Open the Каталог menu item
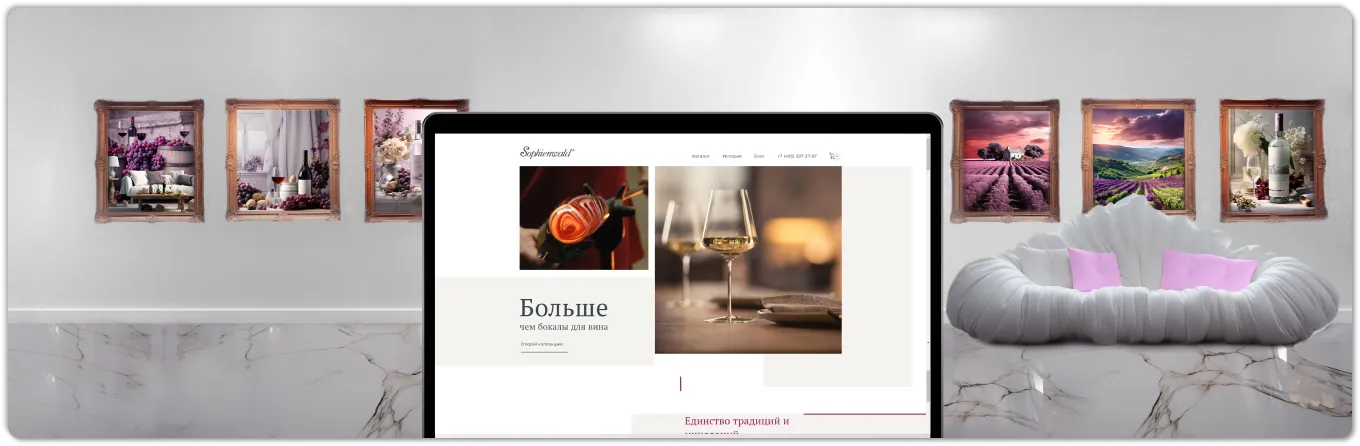The image size is (1360, 446). [x=701, y=156]
